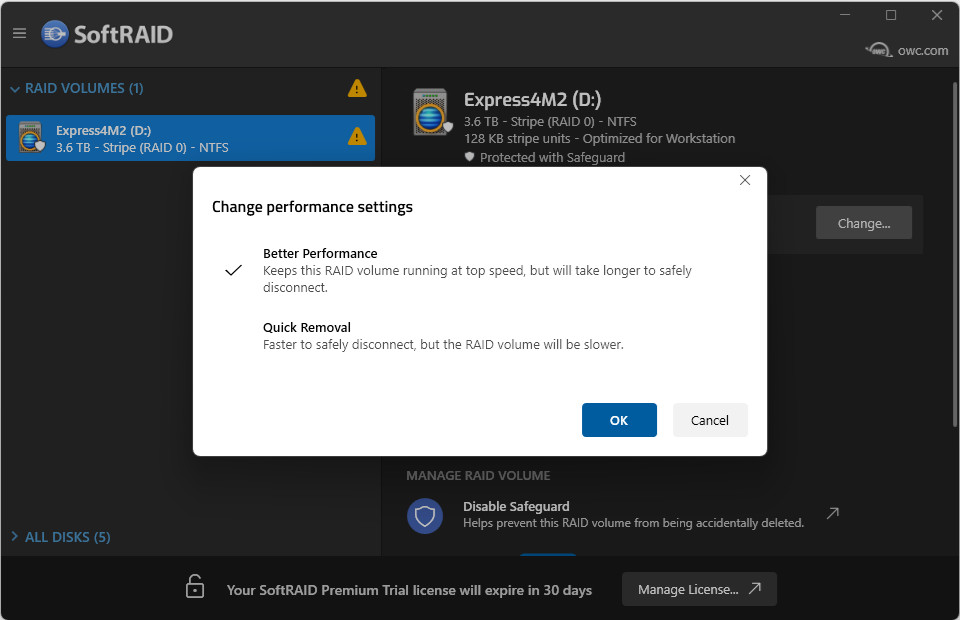Viewport: 960px width, 620px height.
Task: Click the RAID VOLUMES warning triangle
Action: point(357,89)
